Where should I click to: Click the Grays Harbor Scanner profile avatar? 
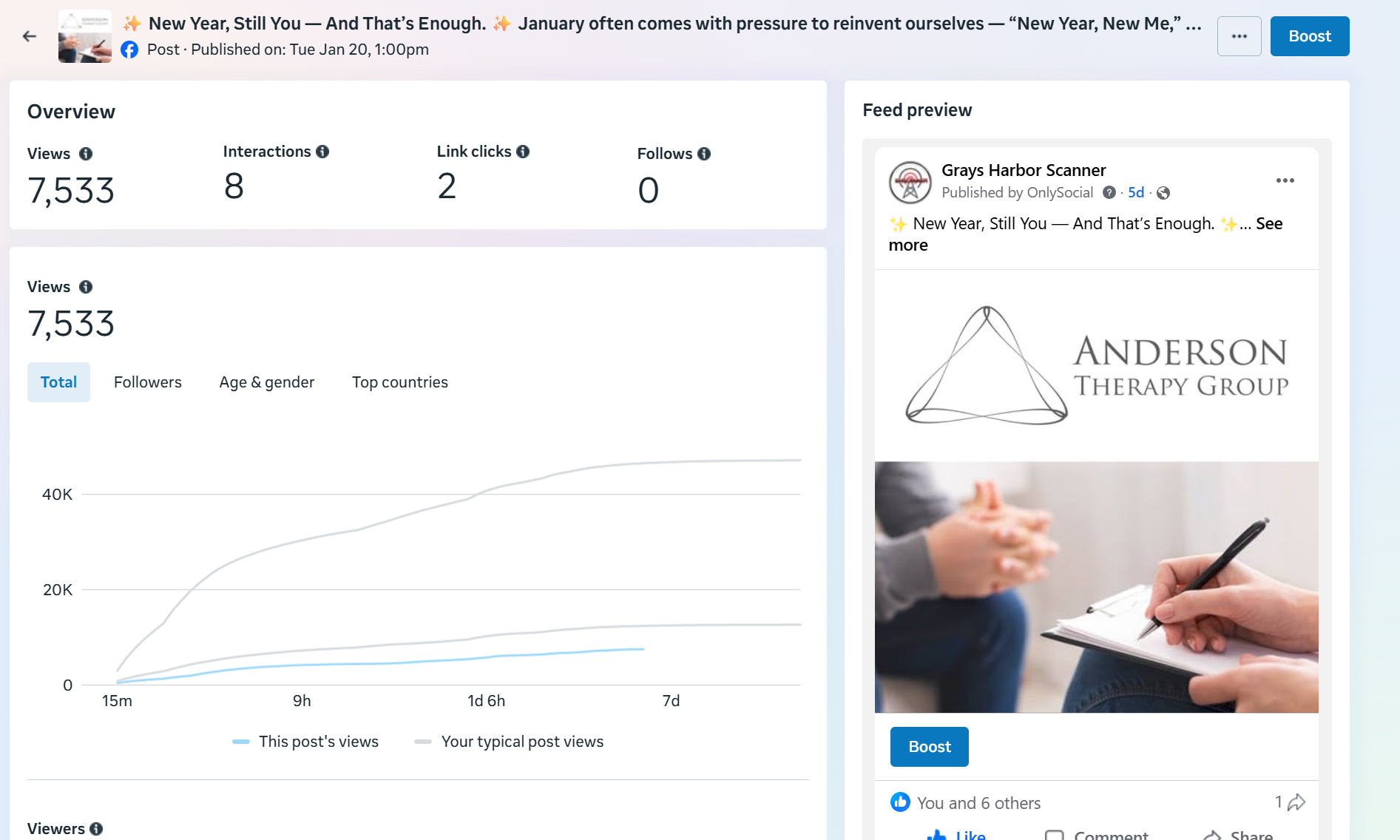(910, 183)
